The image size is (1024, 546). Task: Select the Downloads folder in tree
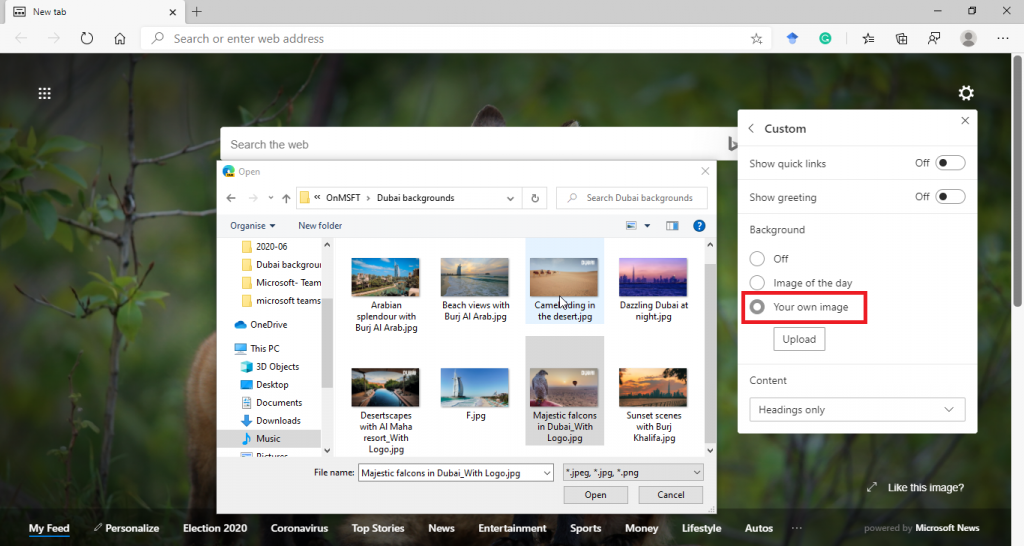271,421
